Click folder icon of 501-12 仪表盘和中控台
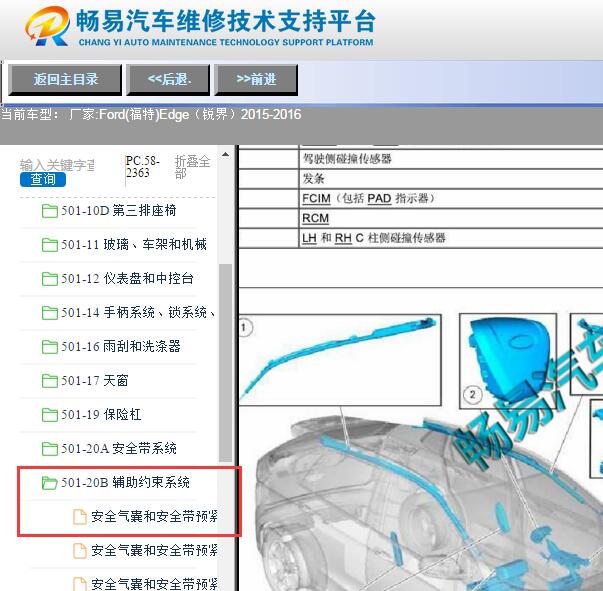The width and height of the screenshot is (603, 591). (x=50, y=279)
